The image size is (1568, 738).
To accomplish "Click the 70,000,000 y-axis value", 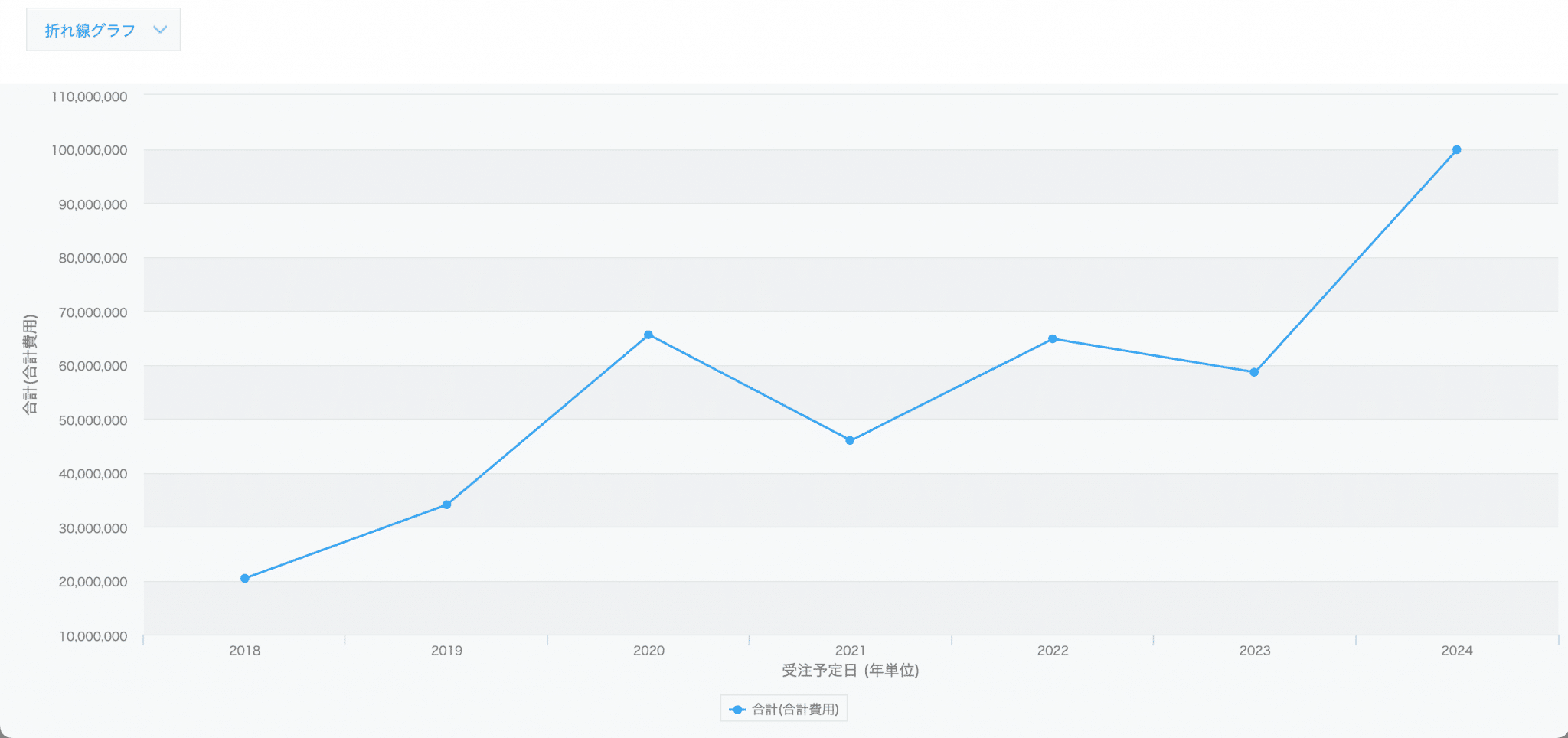I will pos(93,312).
